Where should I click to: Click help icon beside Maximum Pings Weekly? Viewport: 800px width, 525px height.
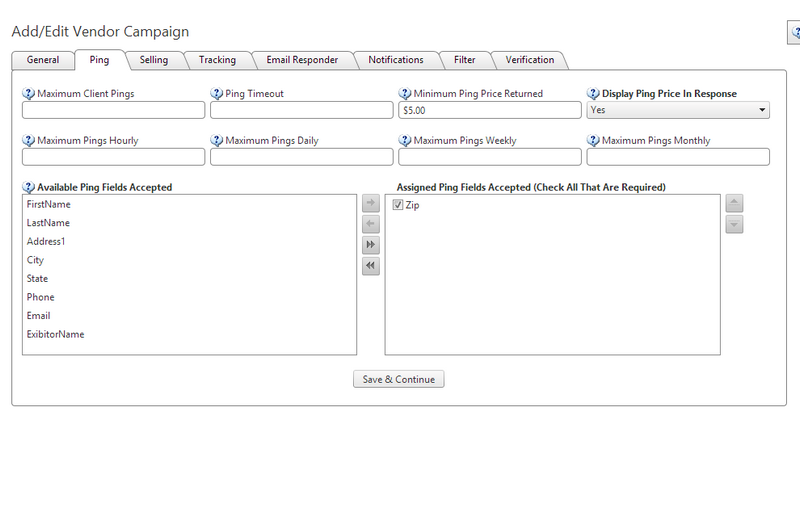pos(404,141)
